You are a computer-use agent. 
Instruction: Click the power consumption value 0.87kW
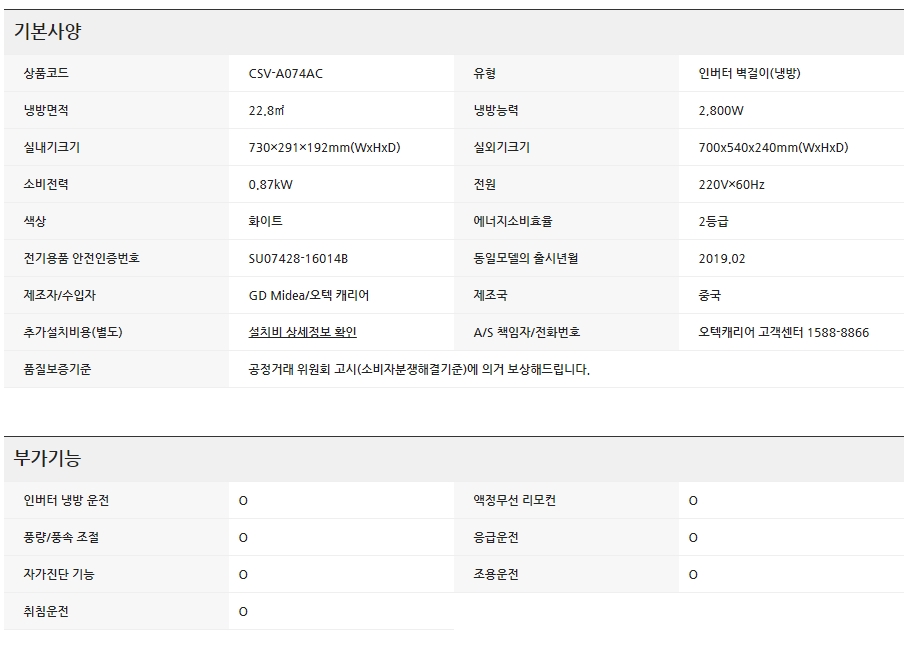270,185
